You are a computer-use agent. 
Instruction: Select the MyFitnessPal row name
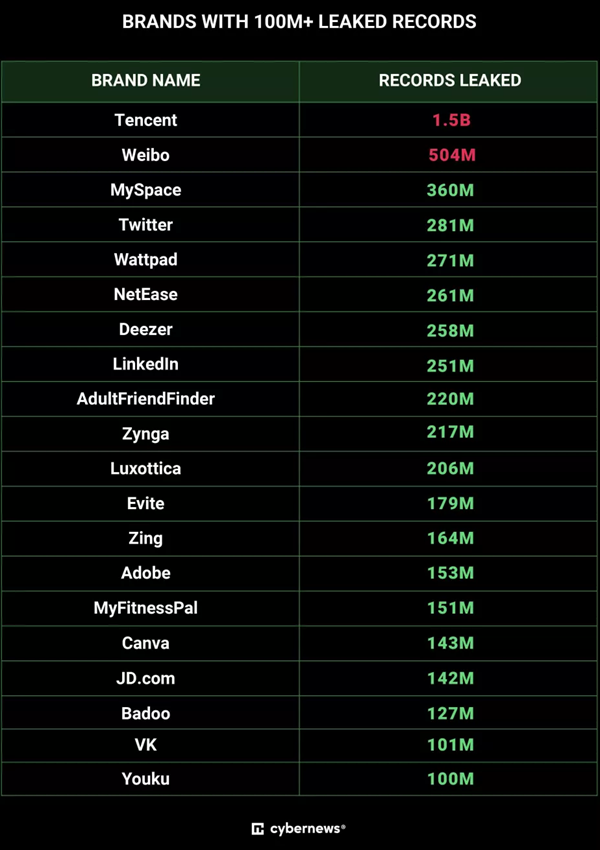coord(146,608)
